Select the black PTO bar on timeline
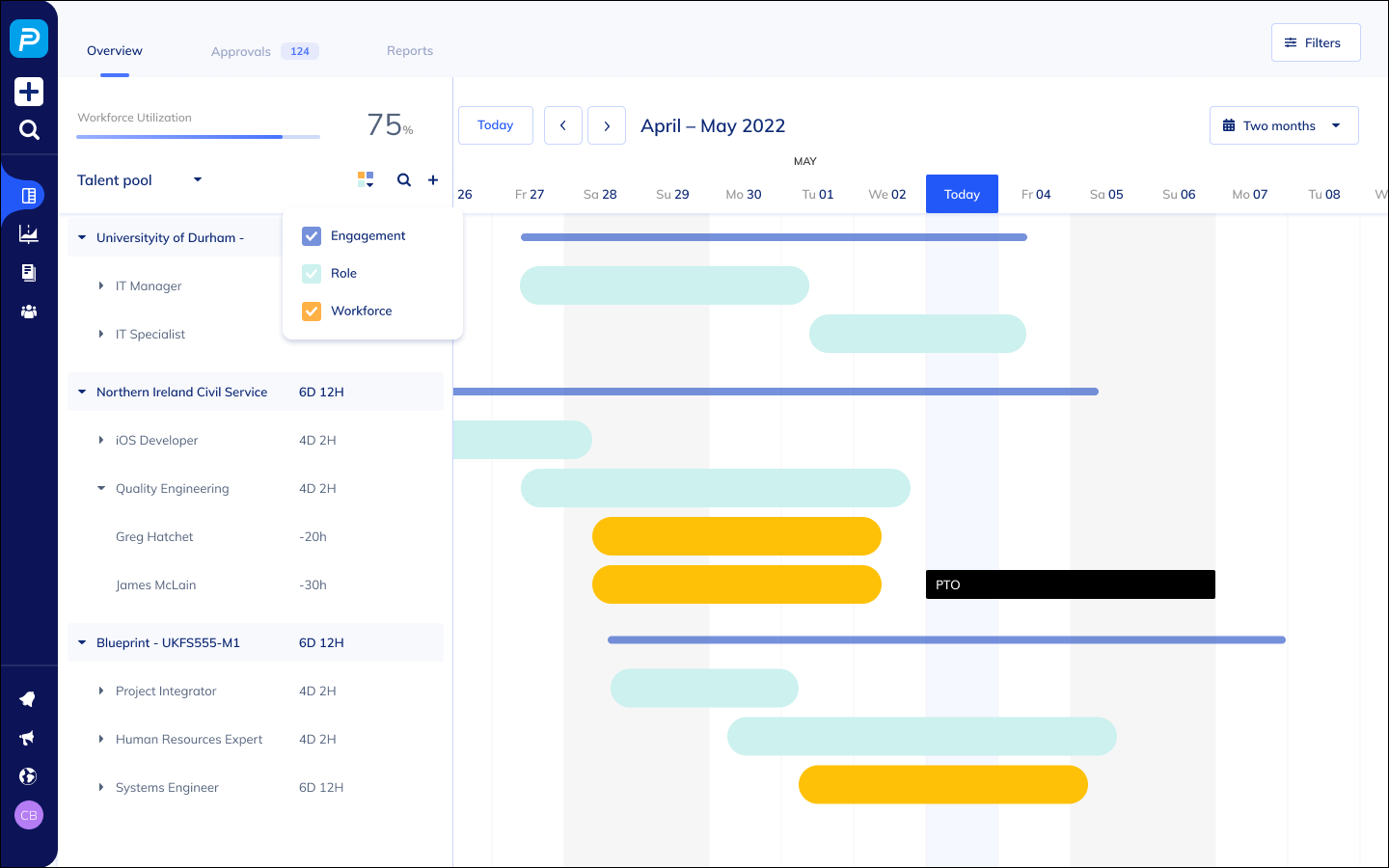Screen dimensions: 1389x868 click(1070, 584)
